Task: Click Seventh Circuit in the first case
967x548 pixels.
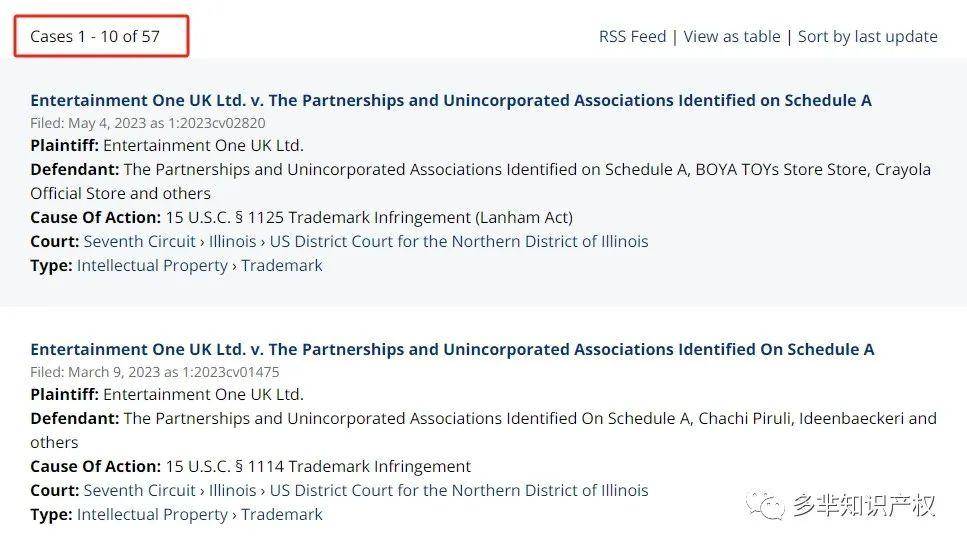Action: (x=139, y=241)
